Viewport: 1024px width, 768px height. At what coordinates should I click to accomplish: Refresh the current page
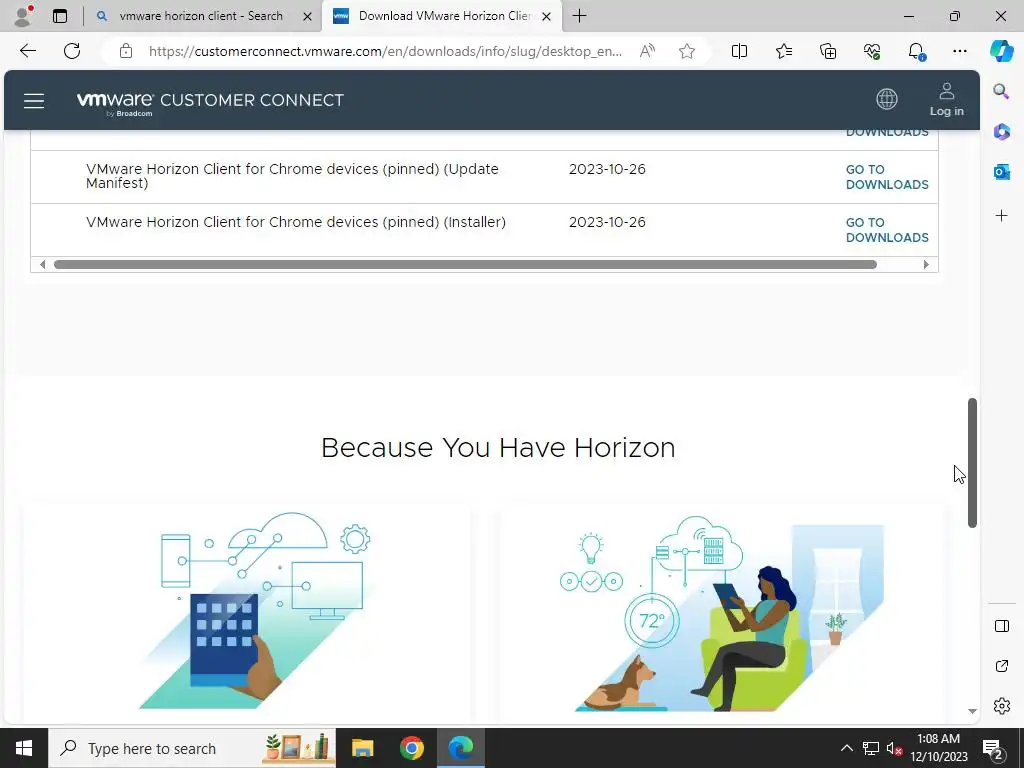(x=72, y=51)
